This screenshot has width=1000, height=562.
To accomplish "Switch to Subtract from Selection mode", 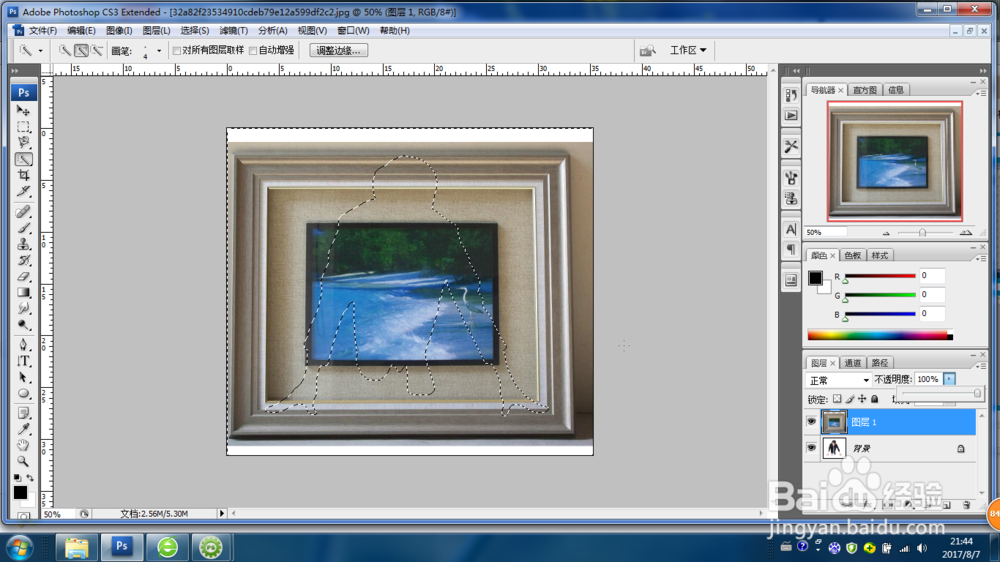I will pos(97,50).
